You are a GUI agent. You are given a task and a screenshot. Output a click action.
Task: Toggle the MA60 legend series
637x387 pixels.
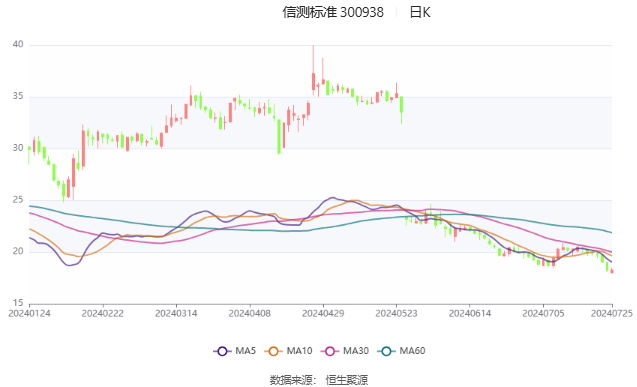pyautogui.click(x=401, y=351)
